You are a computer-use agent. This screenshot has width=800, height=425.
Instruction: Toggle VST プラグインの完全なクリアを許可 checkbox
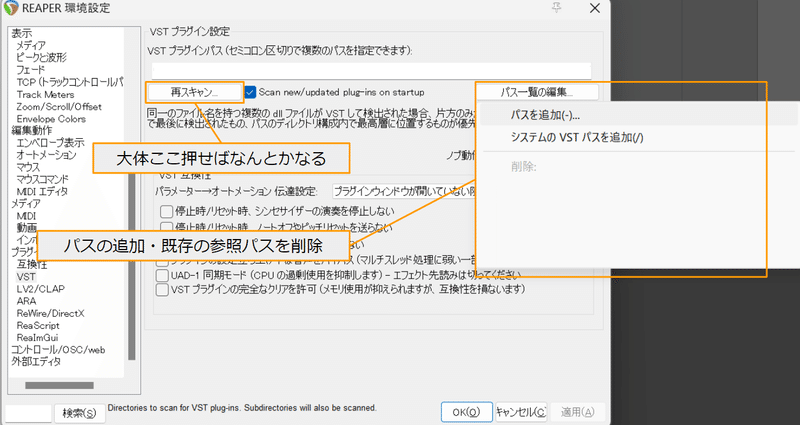162,290
